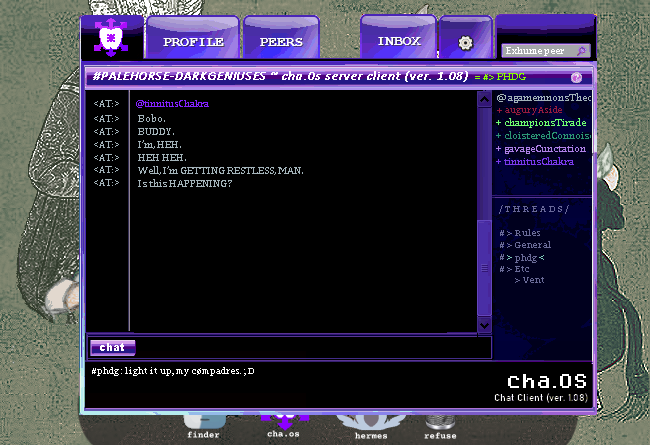The height and width of the screenshot is (445, 650).
Task: Click the message input field above chat button
Action: (x=310, y=347)
